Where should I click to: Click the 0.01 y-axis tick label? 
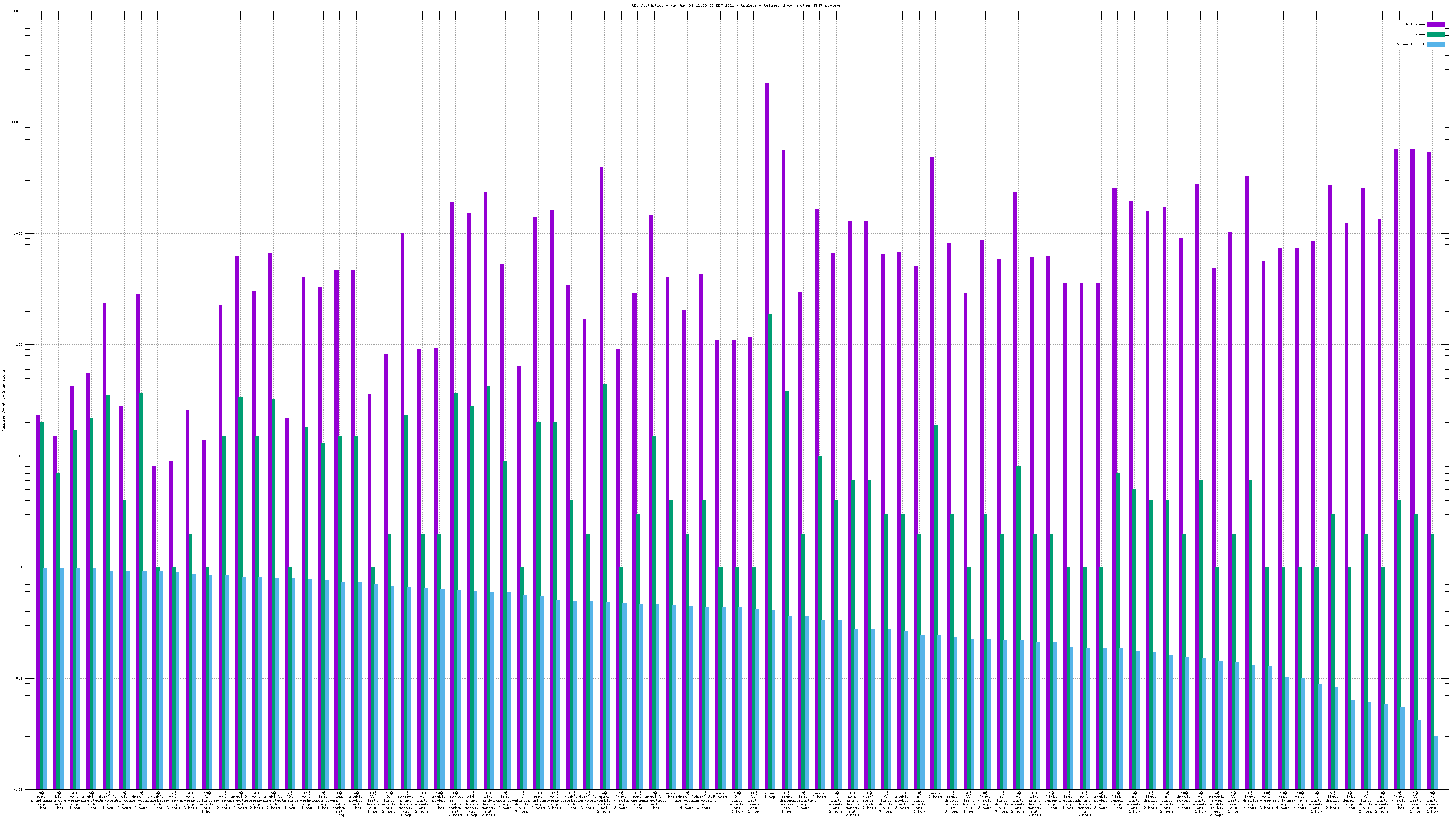18,789
